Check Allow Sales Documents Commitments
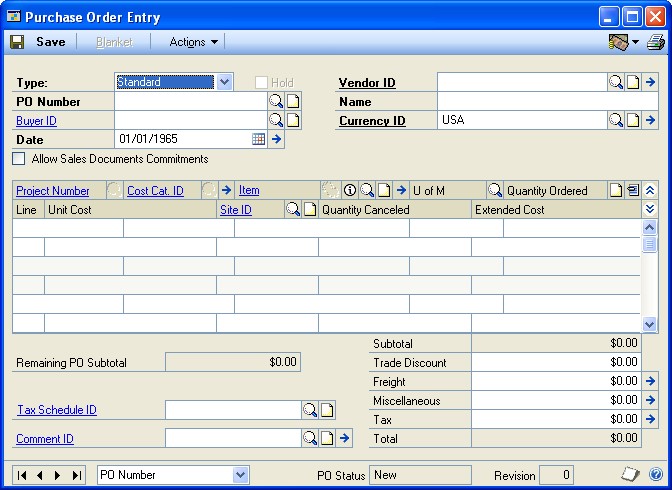This screenshot has height=490, width=672. 19,159
